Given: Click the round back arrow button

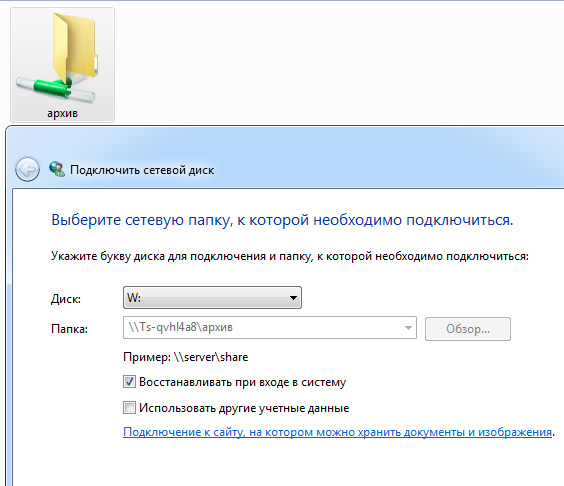Looking at the screenshot, I should pyautogui.click(x=27, y=169).
